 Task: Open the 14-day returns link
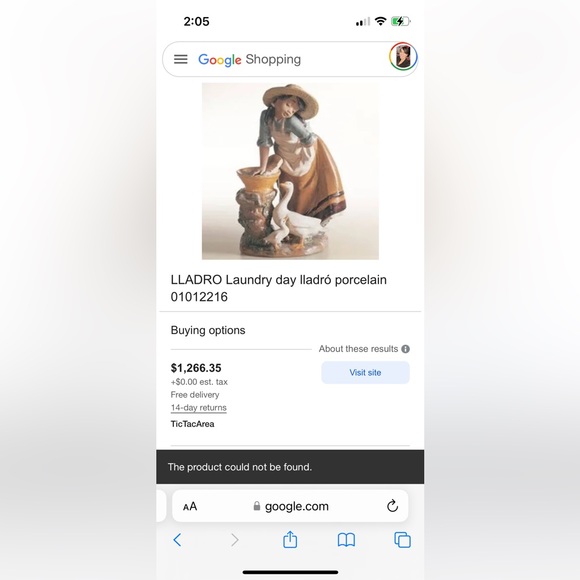pyautogui.click(x=199, y=408)
